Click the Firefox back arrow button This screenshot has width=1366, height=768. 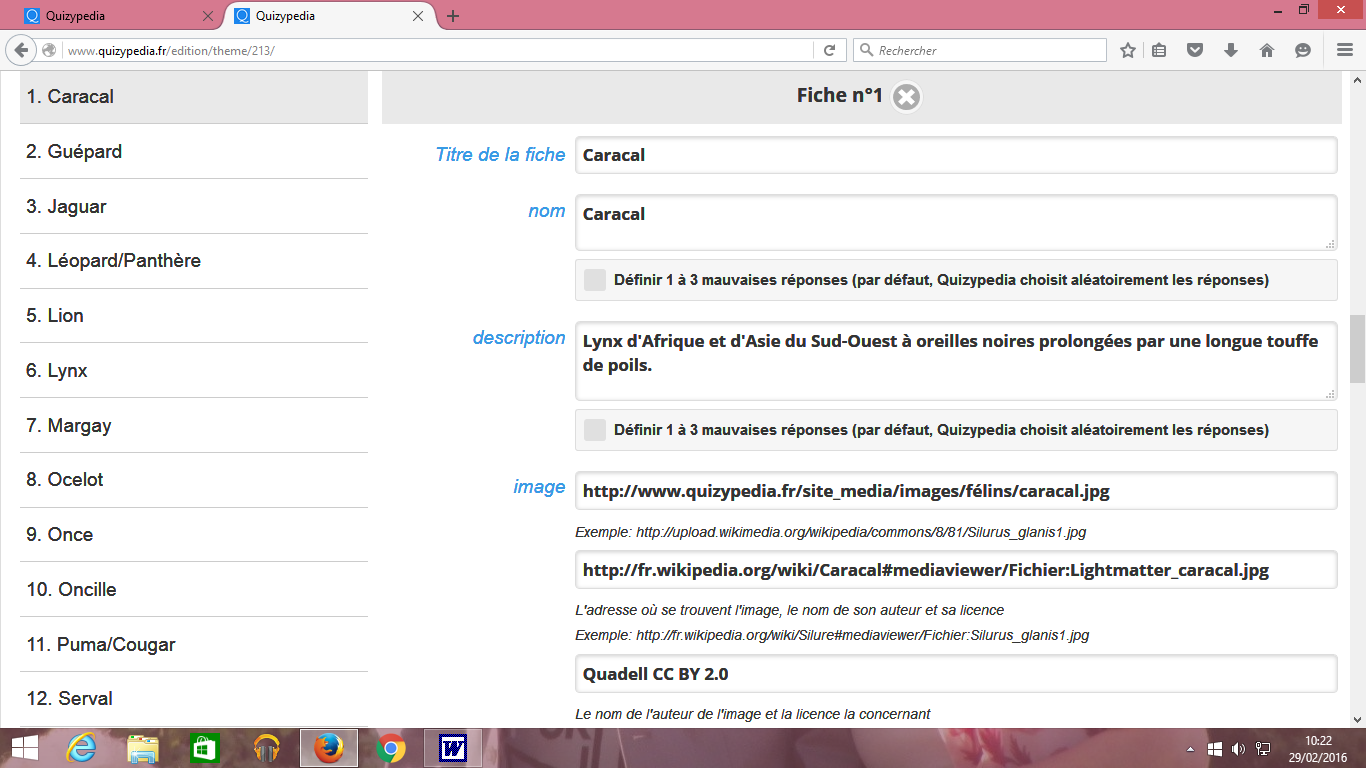[21, 50]
